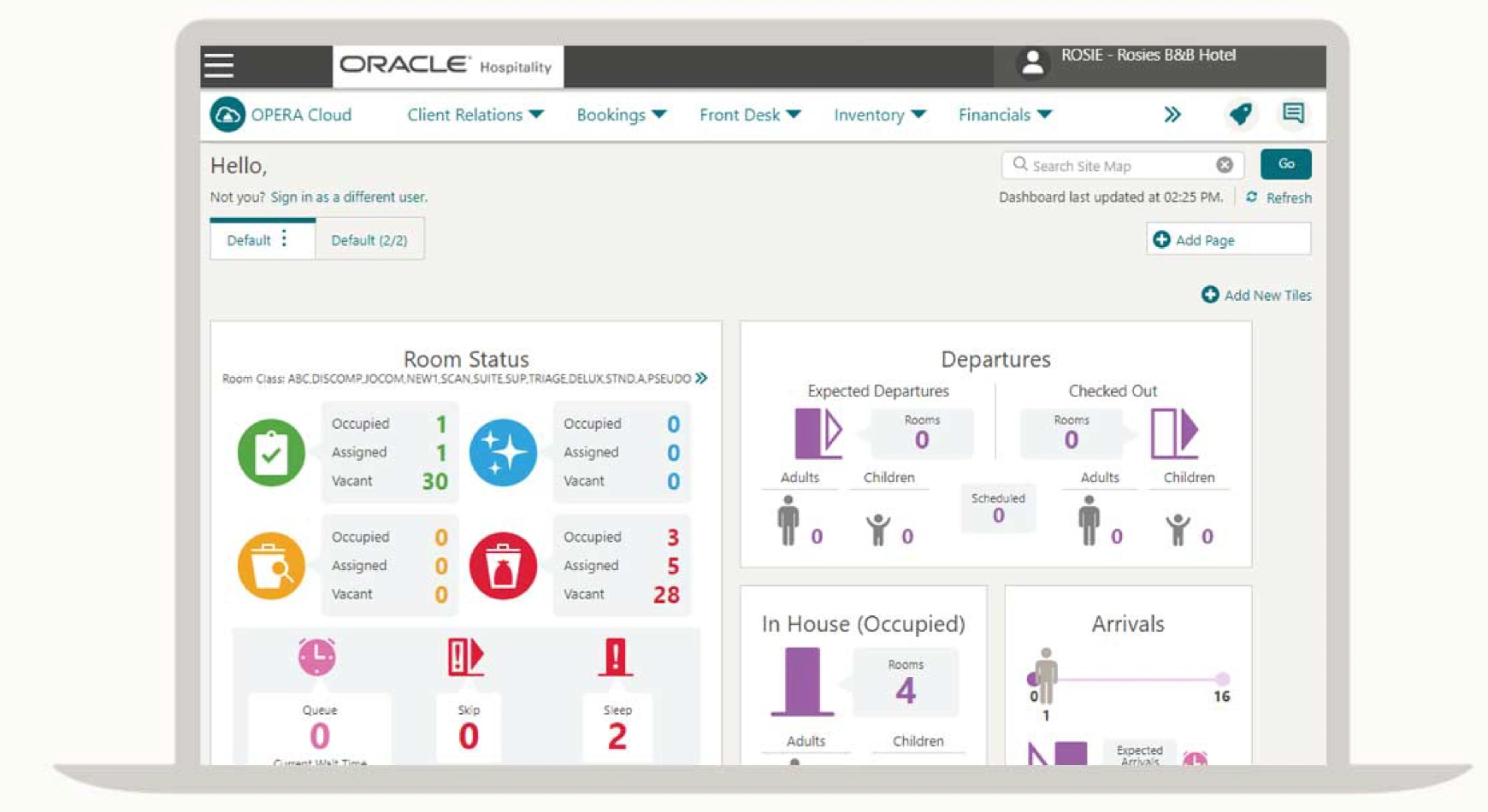The width and height of the screenshot is (1488, 812).
Task: Open the messages chat icon
Action: [1293, 113]
